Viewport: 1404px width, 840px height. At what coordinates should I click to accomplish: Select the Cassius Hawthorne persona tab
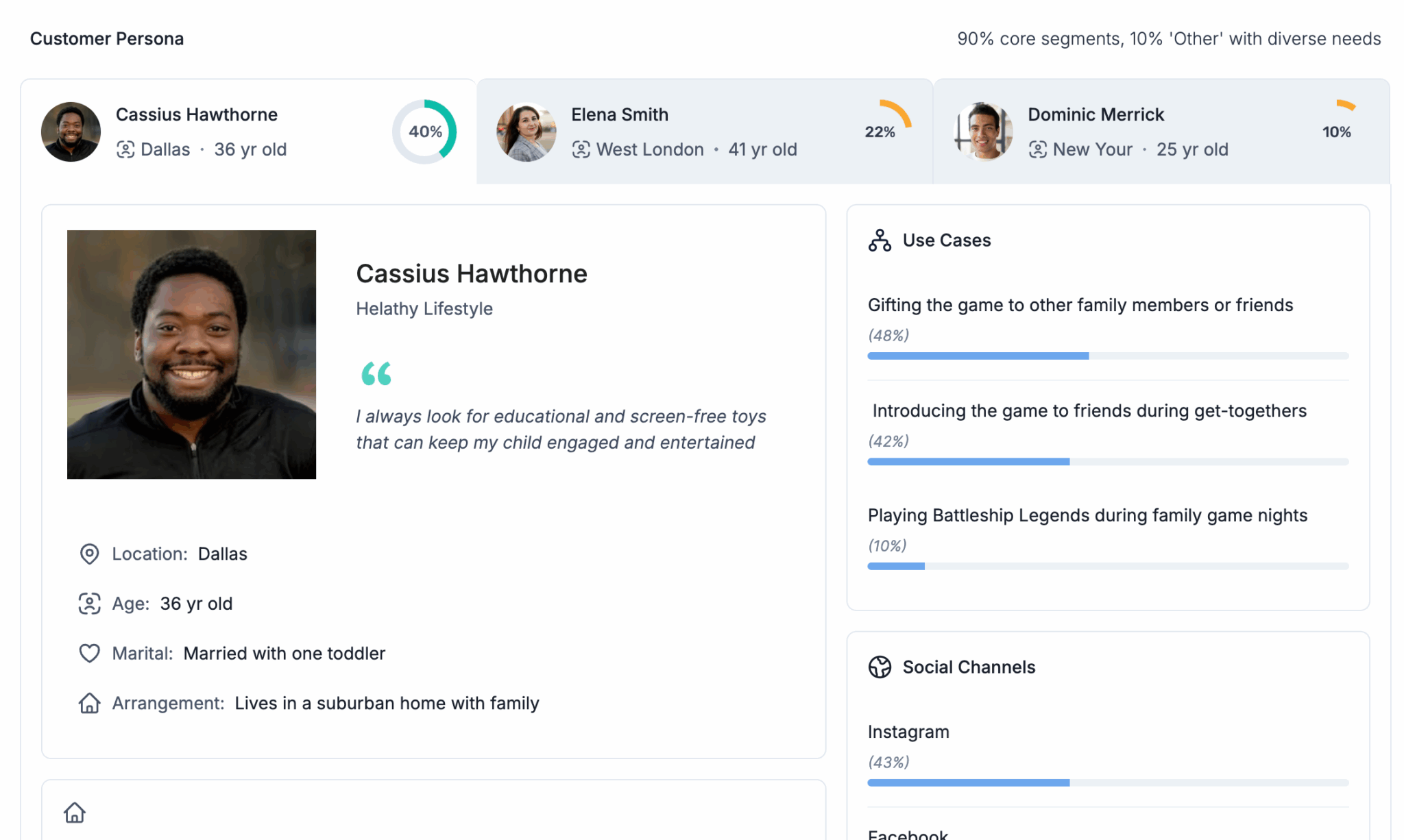coord(248,132)
